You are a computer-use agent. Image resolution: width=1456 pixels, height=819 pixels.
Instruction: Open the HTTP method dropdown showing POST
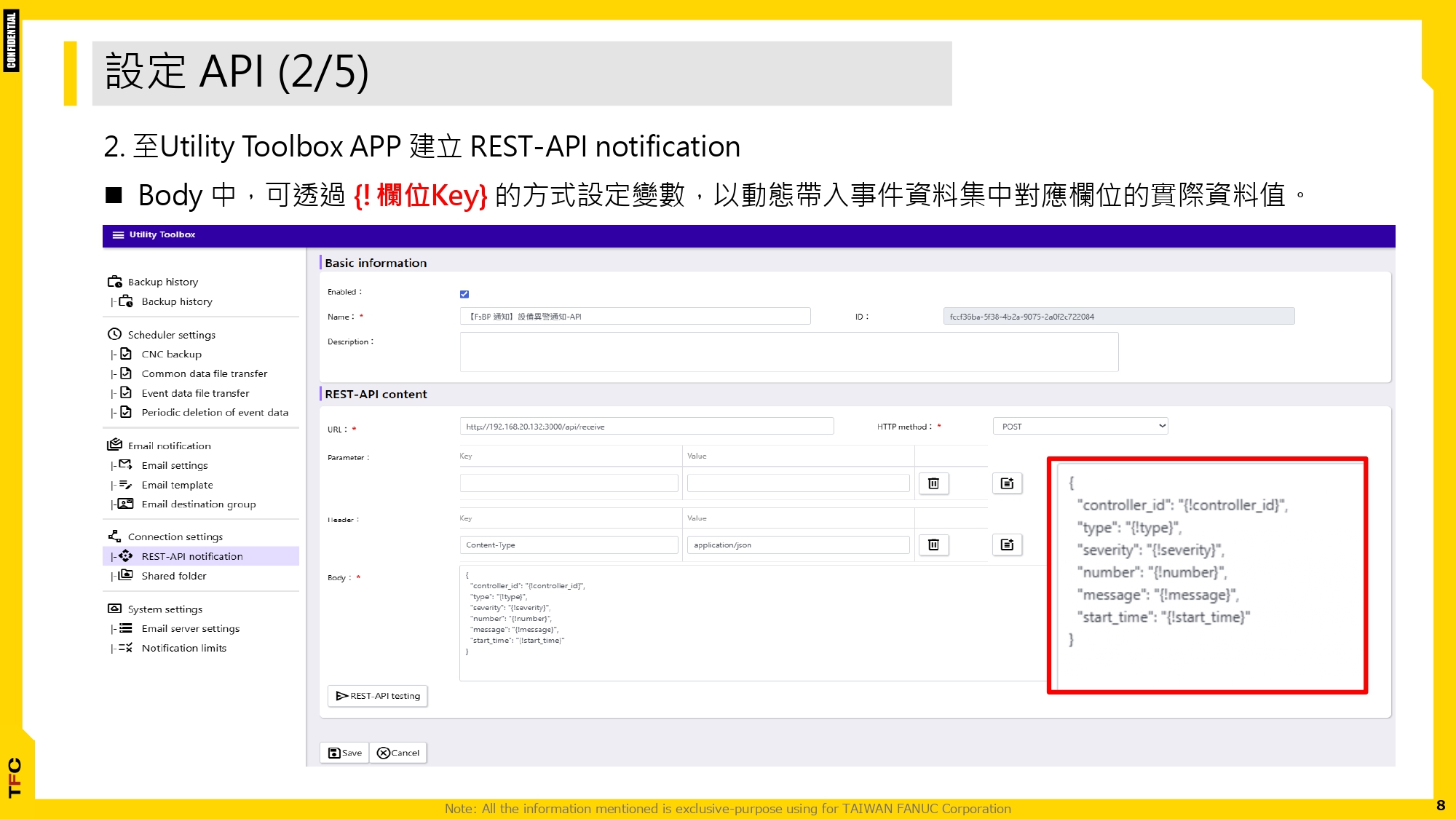click(x=1080, y=425)
